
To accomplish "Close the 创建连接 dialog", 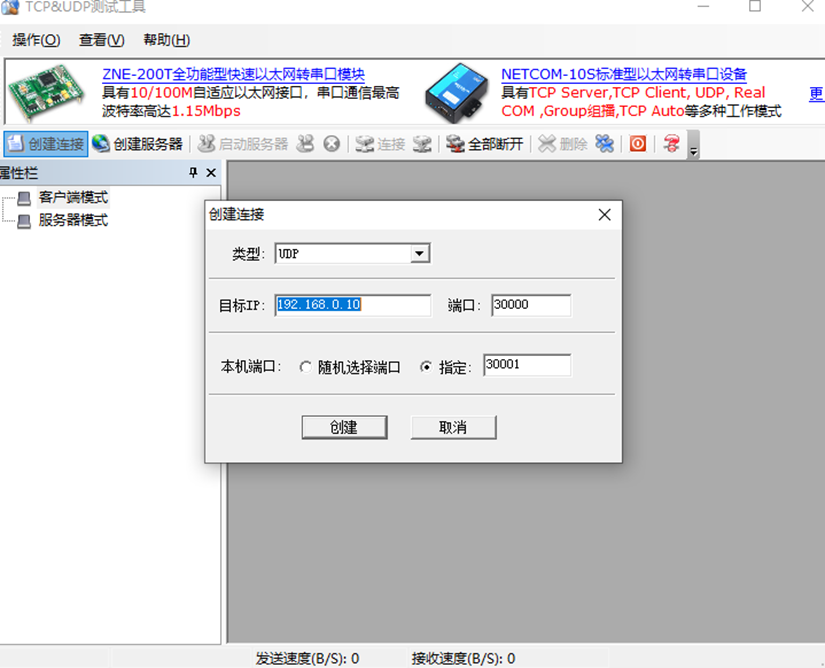I will click(x=605, y=215).
